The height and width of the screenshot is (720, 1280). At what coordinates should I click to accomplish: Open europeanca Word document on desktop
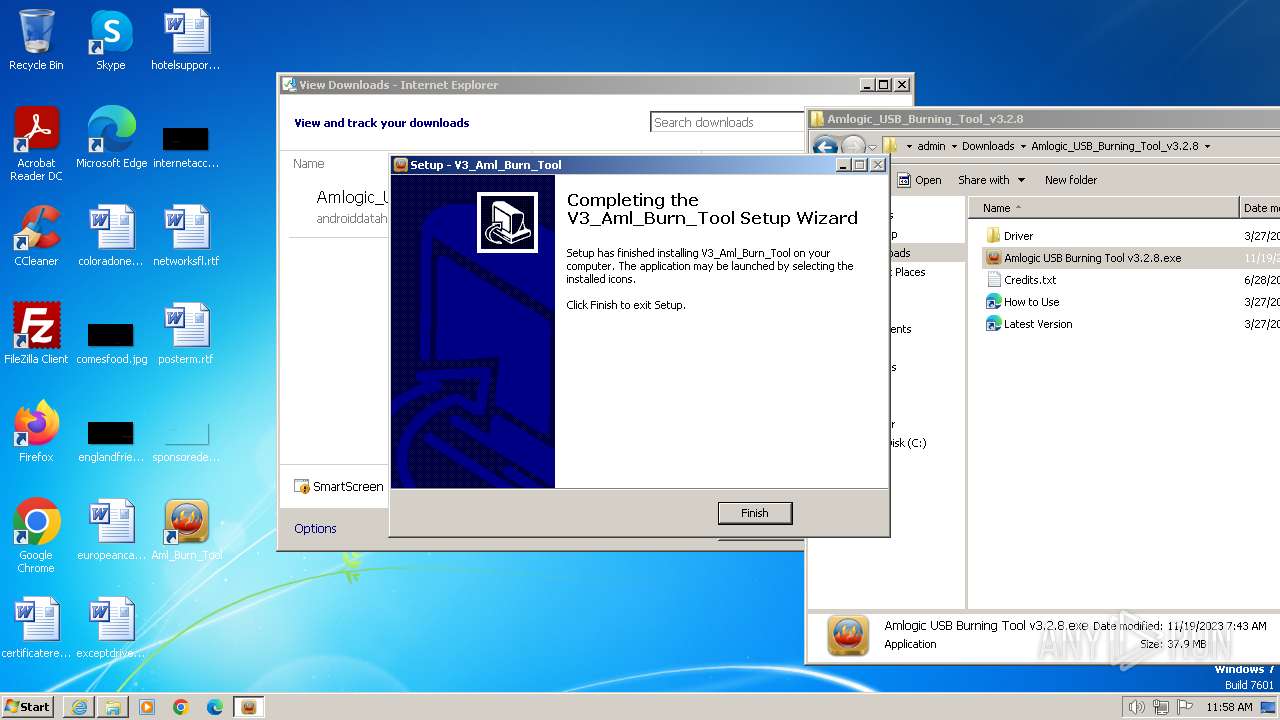point(111,530)
